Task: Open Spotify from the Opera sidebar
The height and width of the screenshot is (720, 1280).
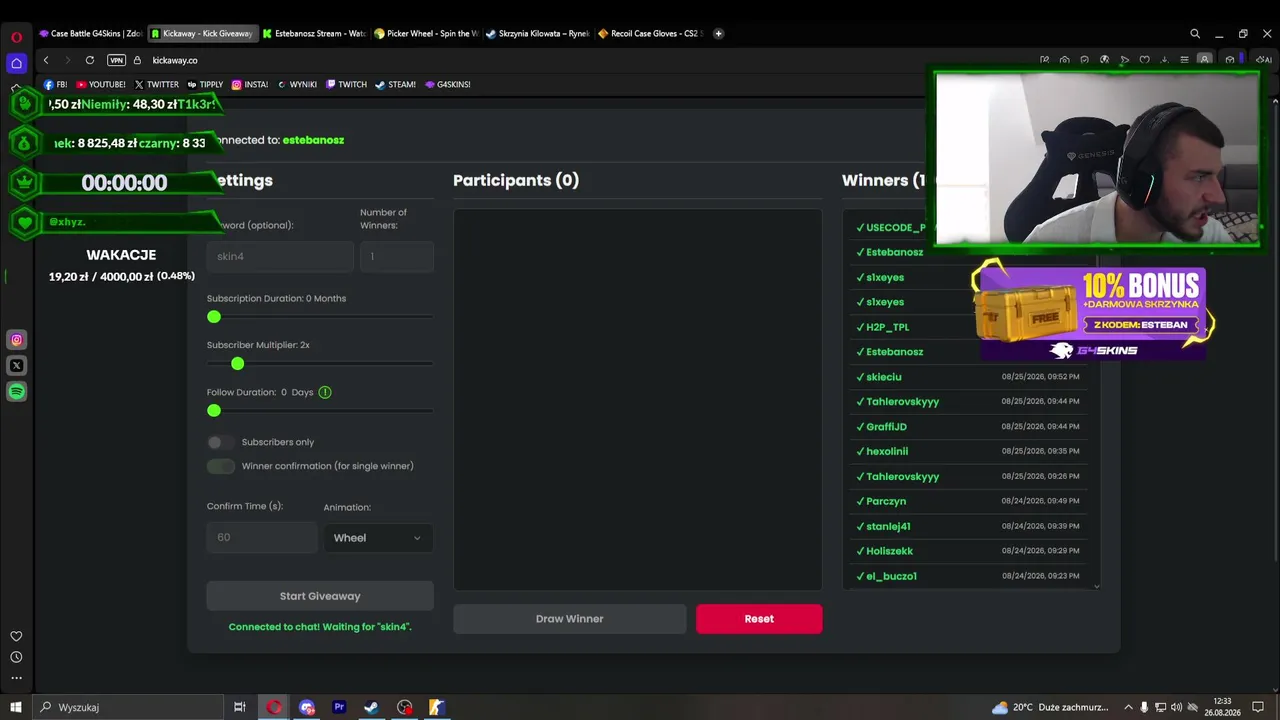Action: [x=16, y=392]
